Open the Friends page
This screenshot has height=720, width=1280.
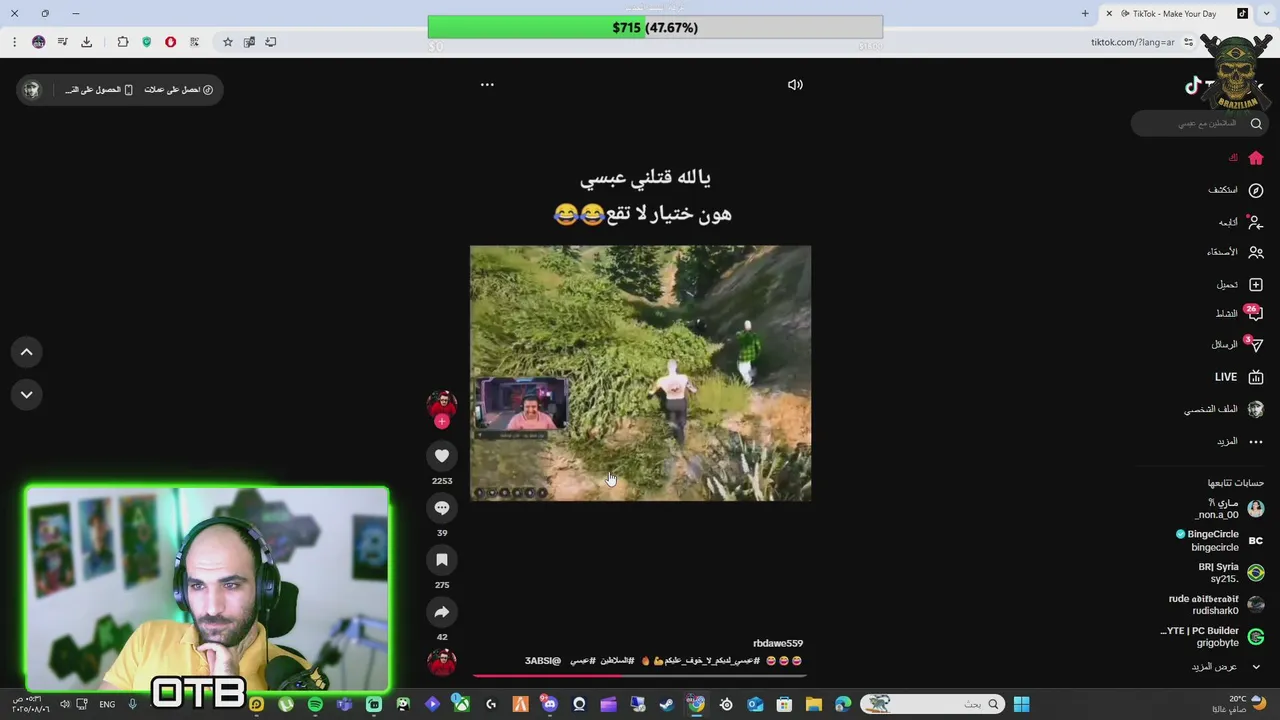click(x=1236, y=252)
